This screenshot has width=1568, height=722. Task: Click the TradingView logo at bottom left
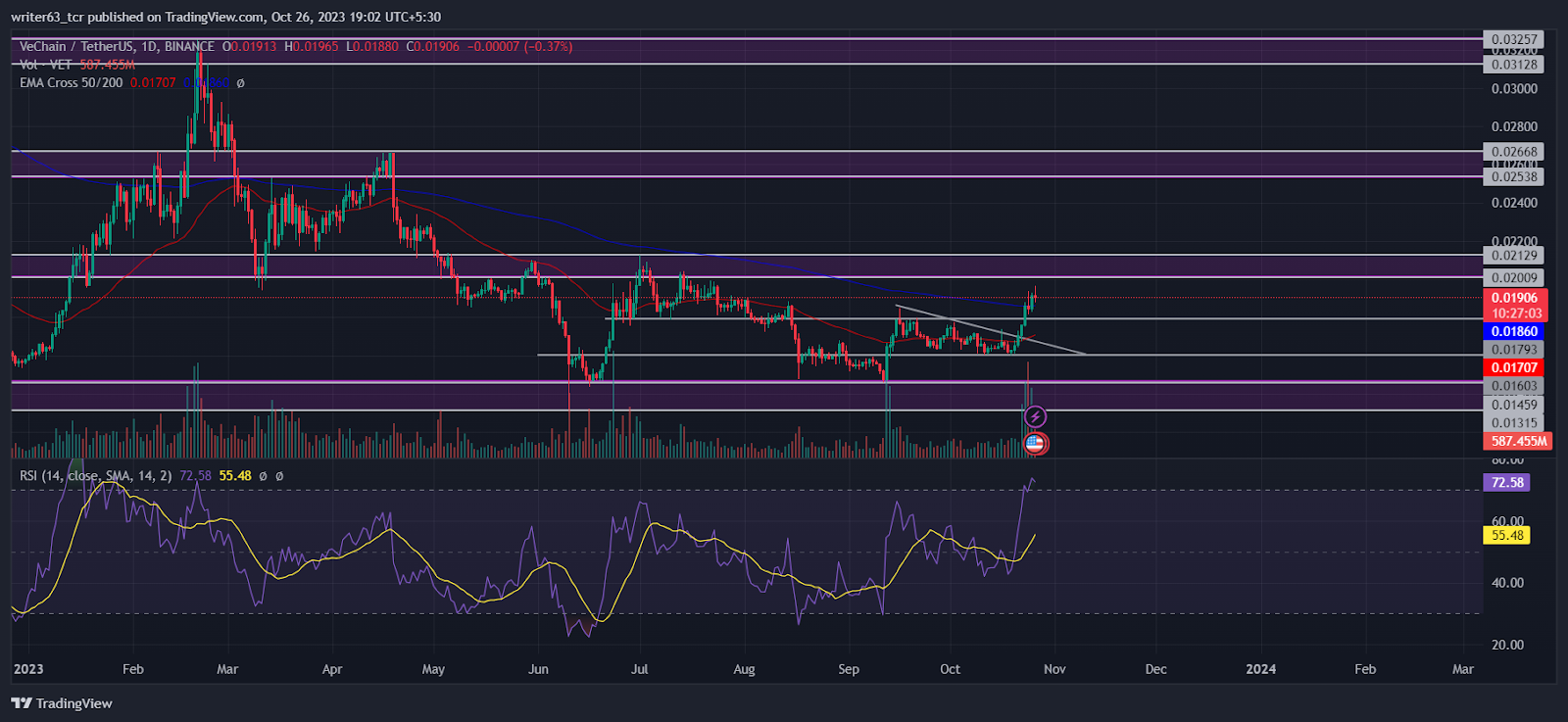pos(62,703)
